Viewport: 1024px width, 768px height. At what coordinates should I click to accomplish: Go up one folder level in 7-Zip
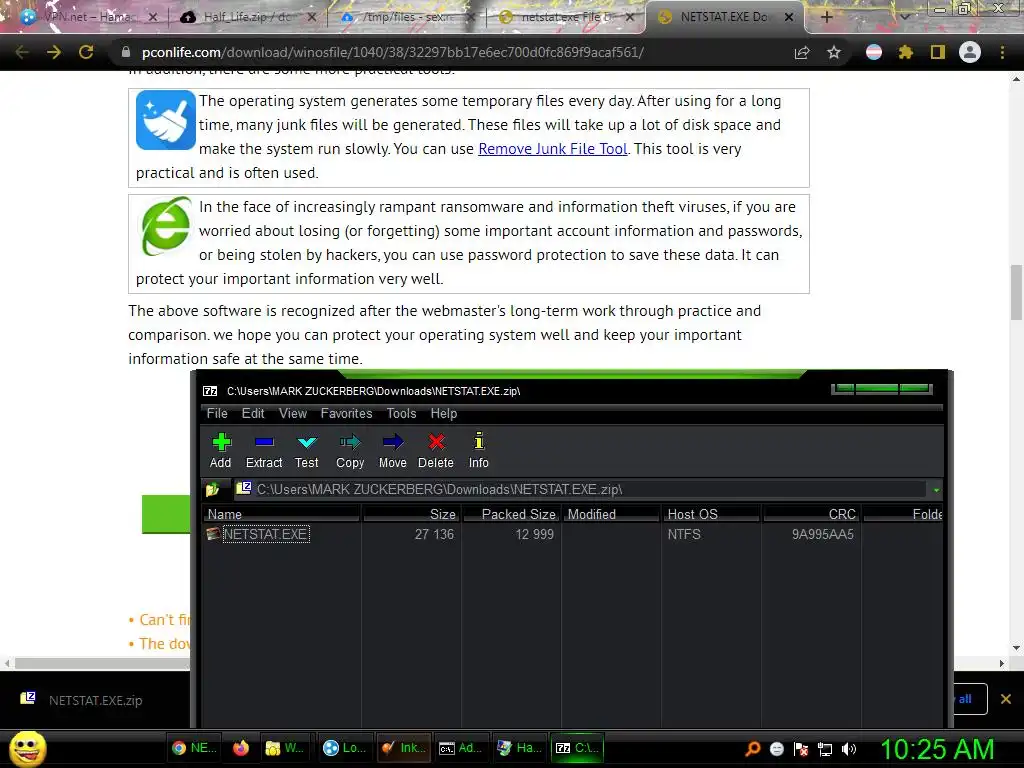pyautogui.click(x=212, y=489)
